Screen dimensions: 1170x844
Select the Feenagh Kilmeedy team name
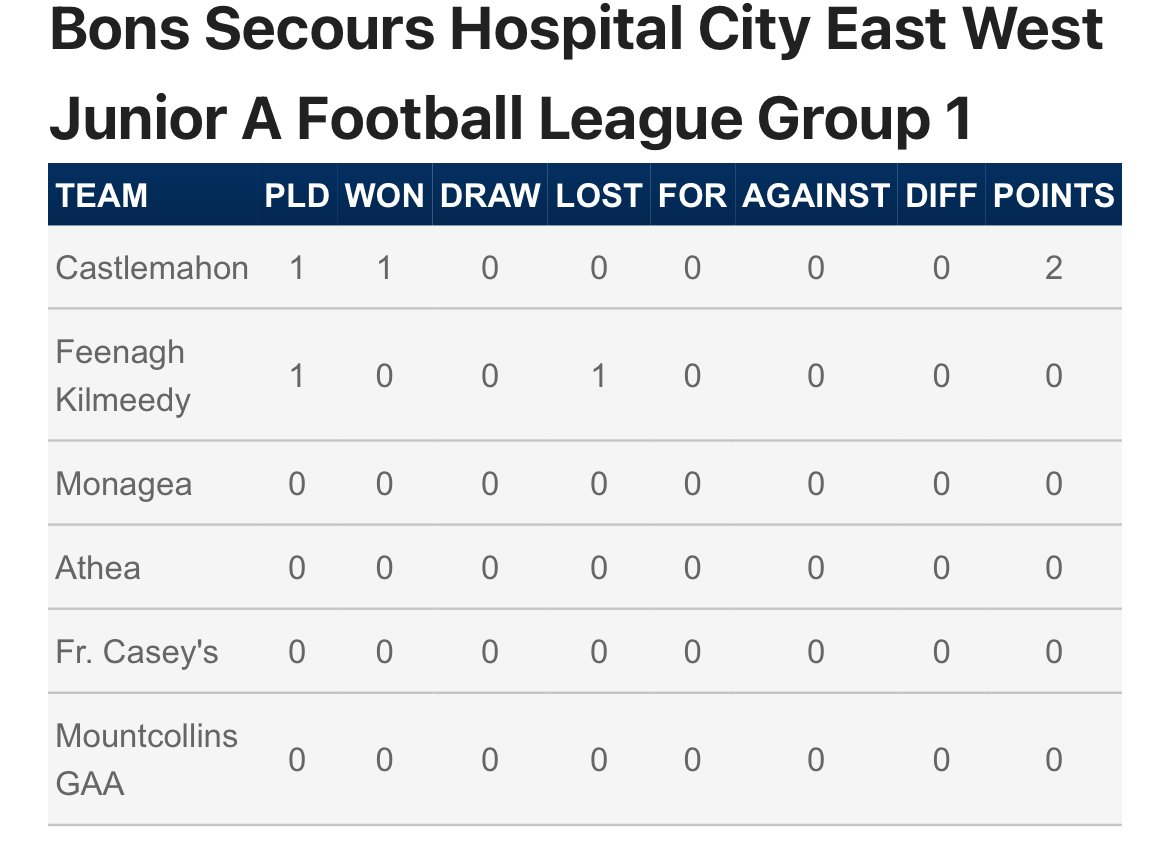pos(122,376)
